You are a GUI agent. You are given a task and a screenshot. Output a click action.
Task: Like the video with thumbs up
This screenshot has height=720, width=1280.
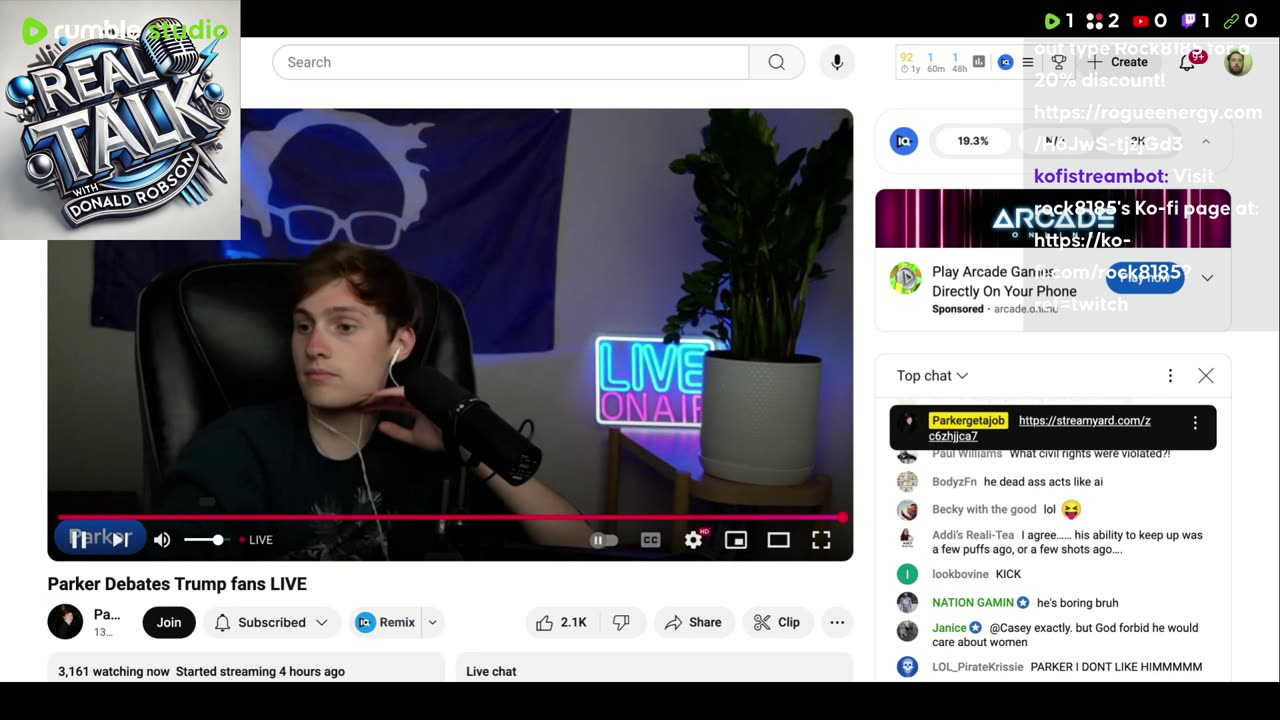561,622
